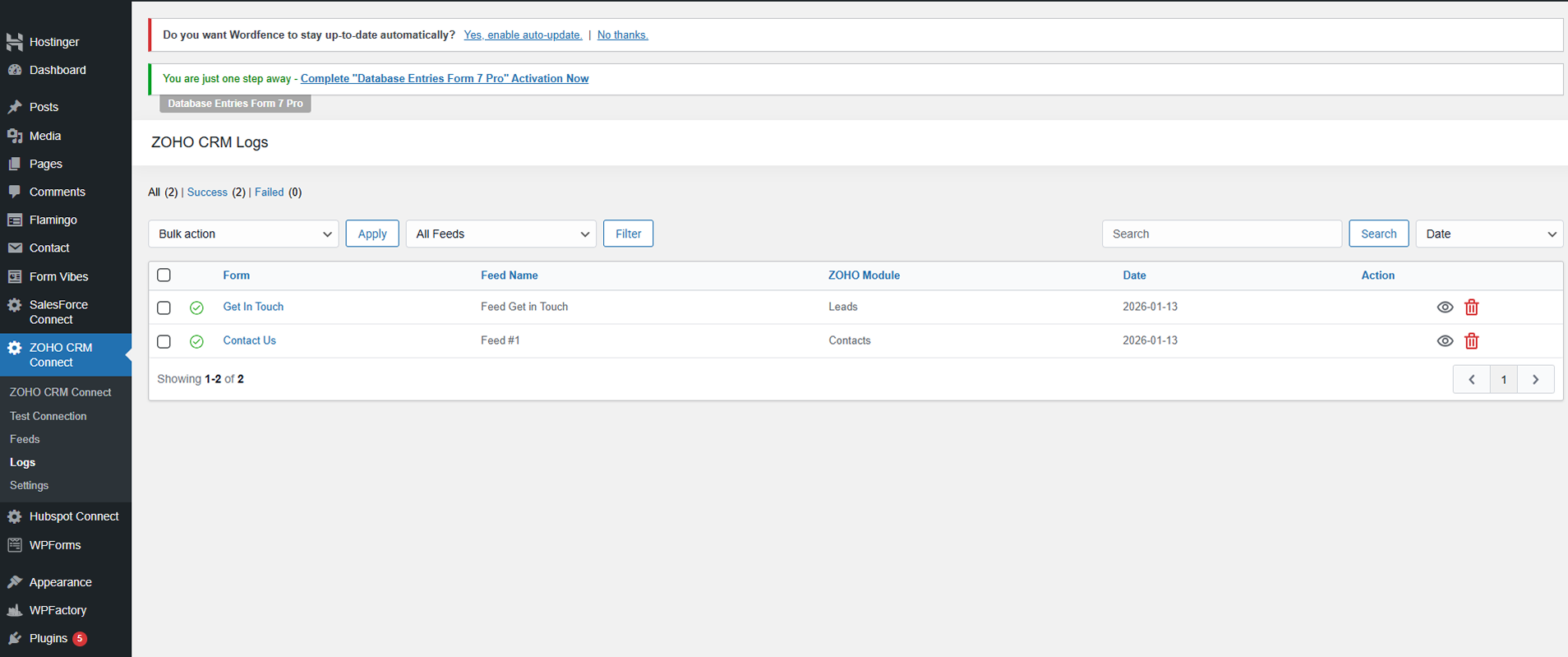The image size is (1568, 657).
Task: Click the Search button
Action: click(1379, 234)
